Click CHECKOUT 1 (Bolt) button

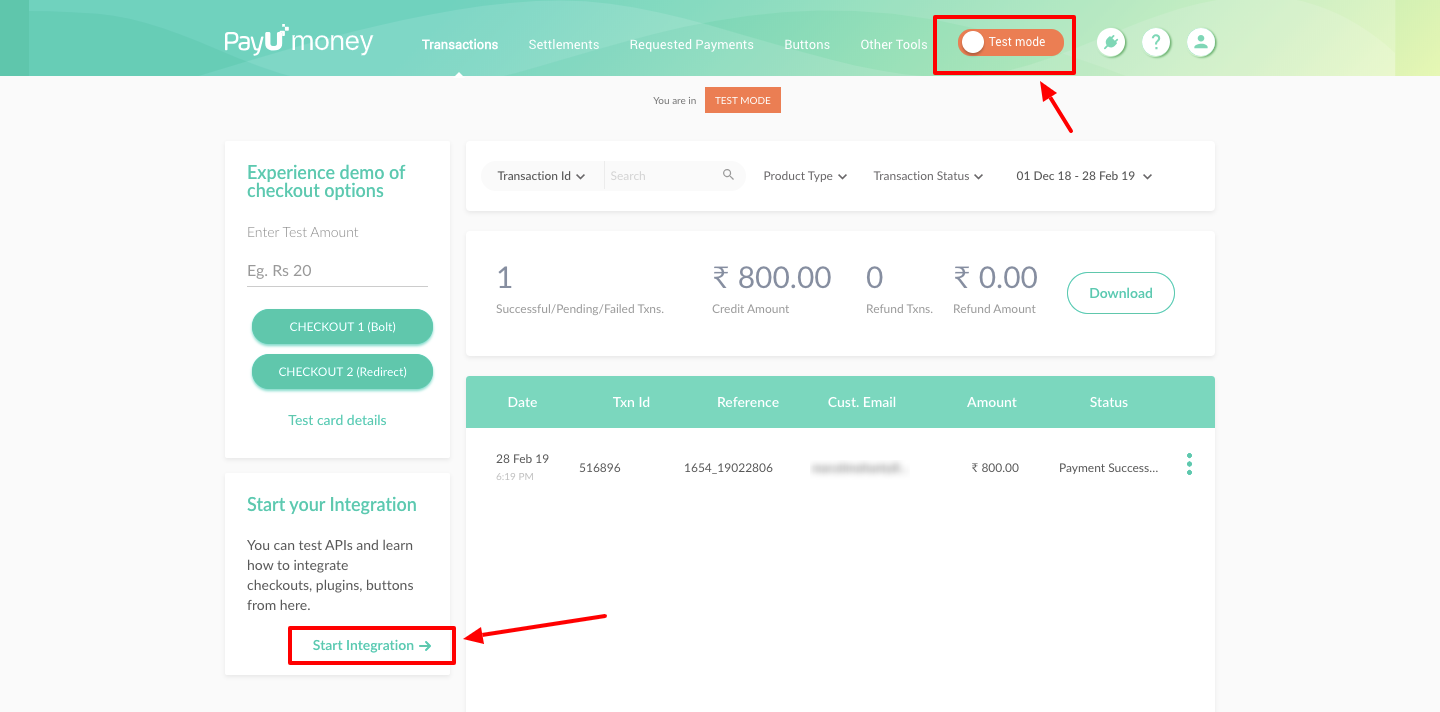click(x=342, y=327)
